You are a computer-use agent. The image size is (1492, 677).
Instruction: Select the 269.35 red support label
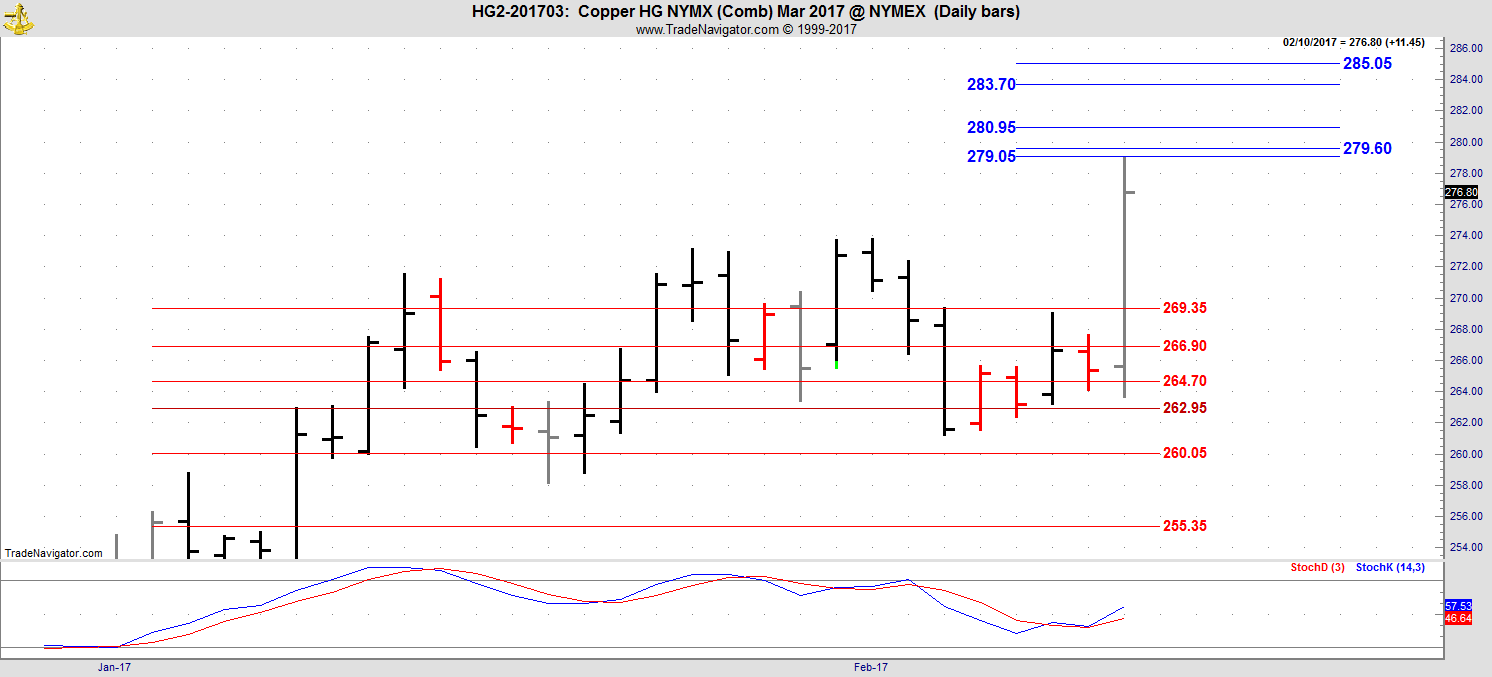[1185, 308]
